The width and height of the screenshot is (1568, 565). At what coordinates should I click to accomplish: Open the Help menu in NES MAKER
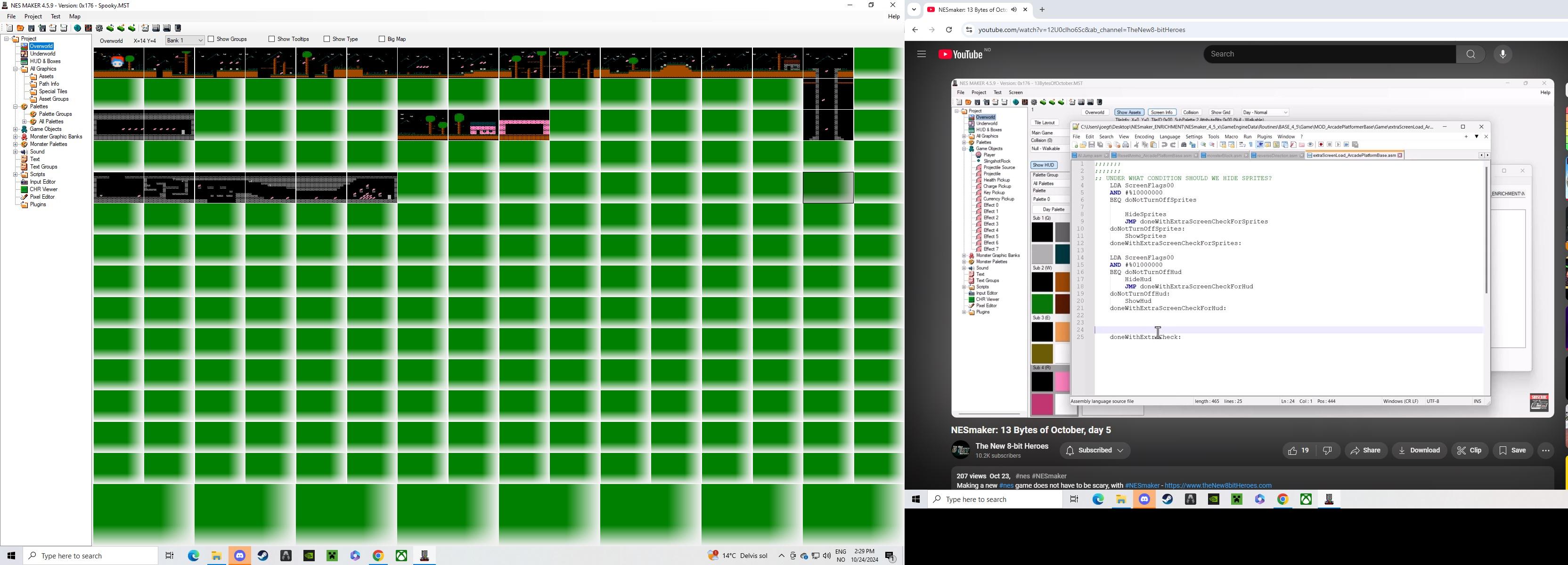[894, 16]
